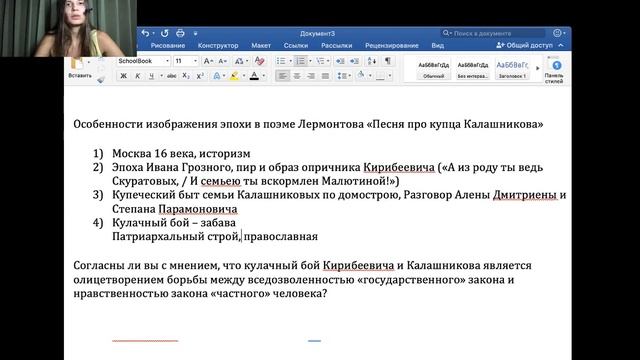Redo the last action
Image resolution: width=640 pixels, height=360 pixels.
(x=164, y=33)
